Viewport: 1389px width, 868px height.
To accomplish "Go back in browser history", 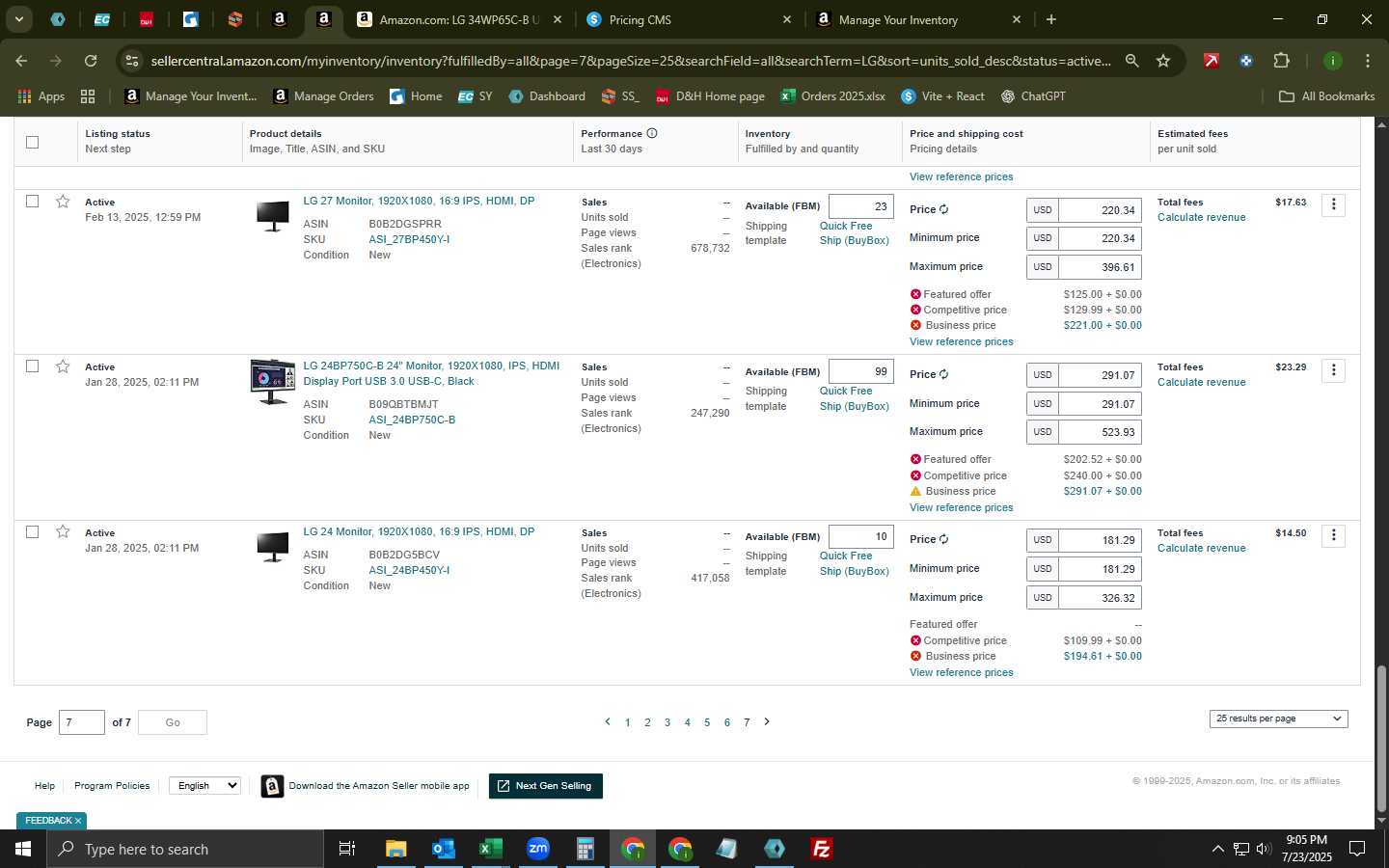I will [x=21, y=61].
